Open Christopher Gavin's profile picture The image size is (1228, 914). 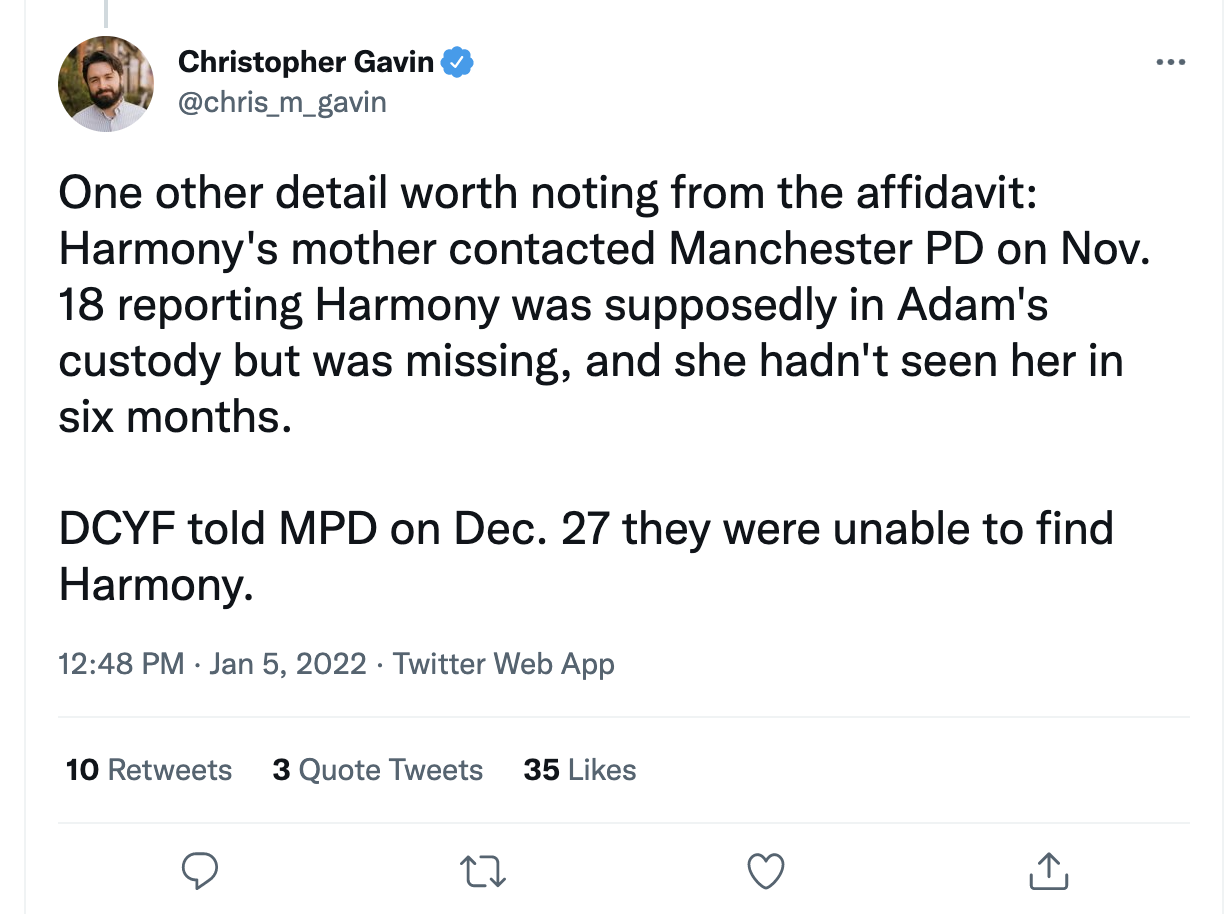[106, 84]
